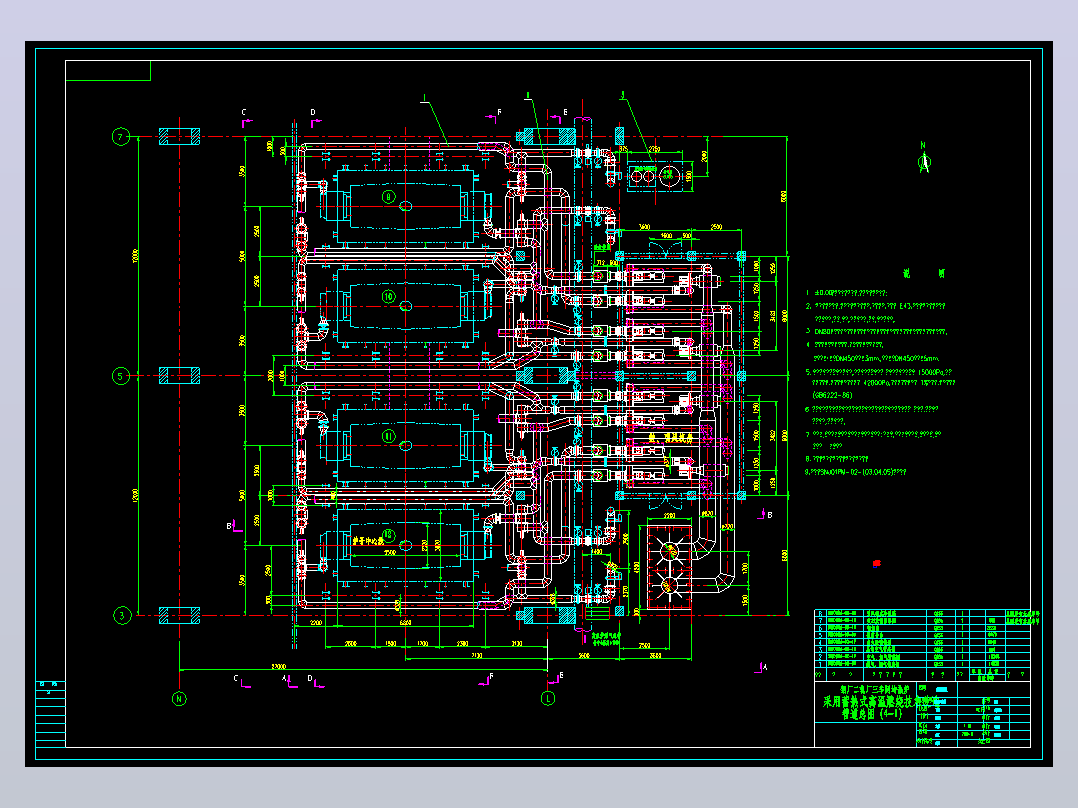1078x808 pixels.
Task: Click section marker B on right side
Action: click(764, 514)
